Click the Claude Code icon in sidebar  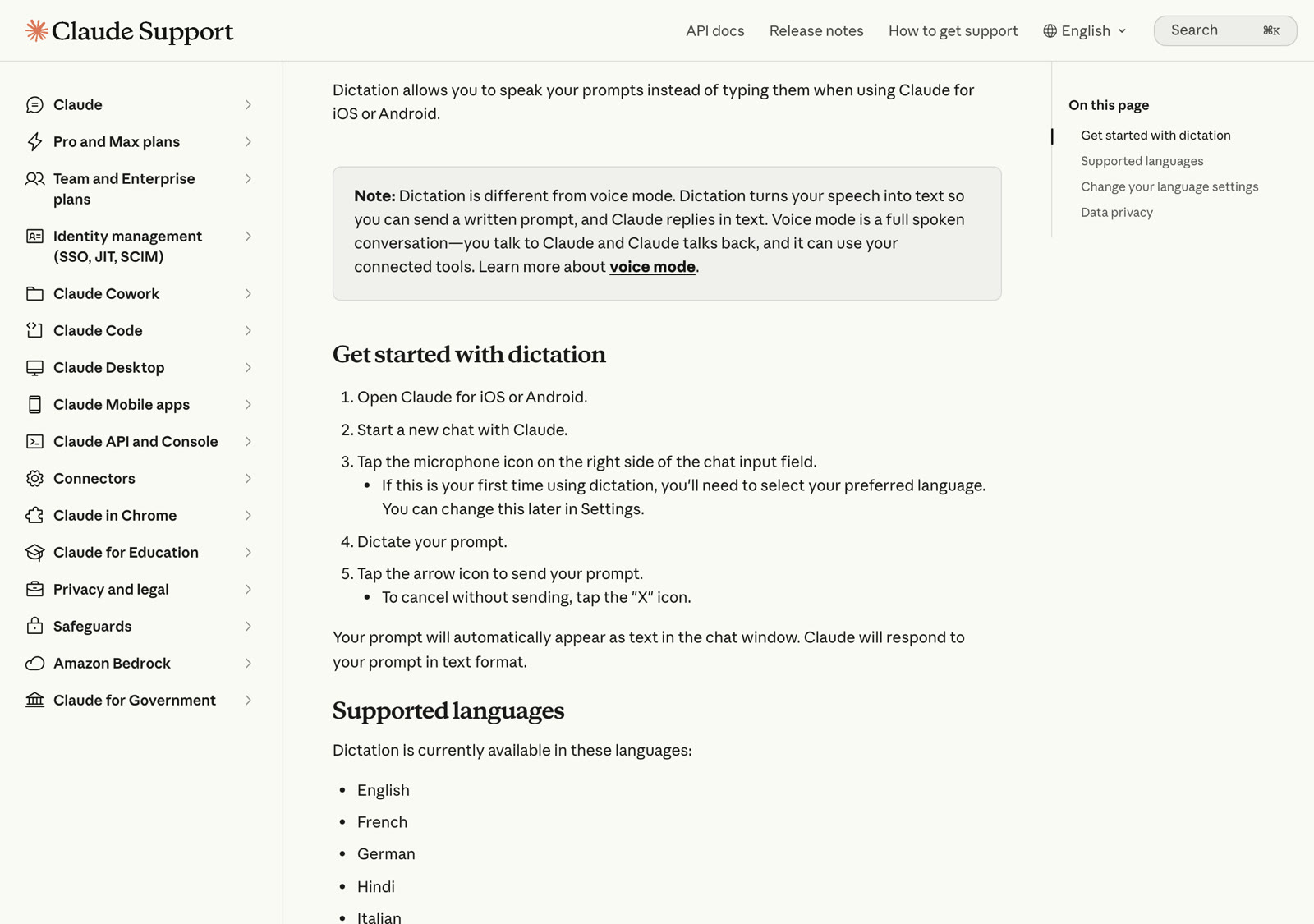tap(34, 330)
